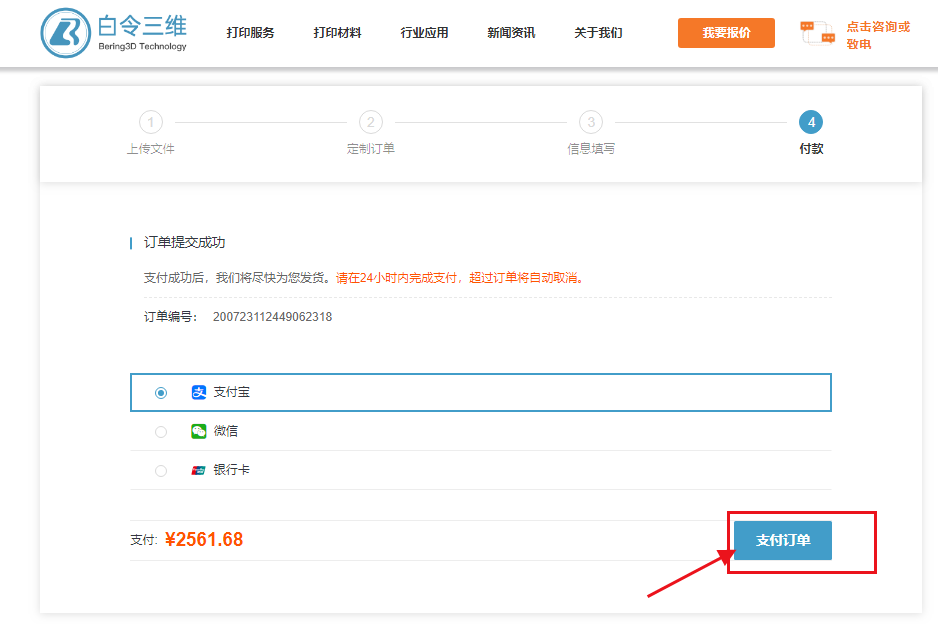
Task: Click the orange 24-hour payment warning text
Action: coord(460,278)
